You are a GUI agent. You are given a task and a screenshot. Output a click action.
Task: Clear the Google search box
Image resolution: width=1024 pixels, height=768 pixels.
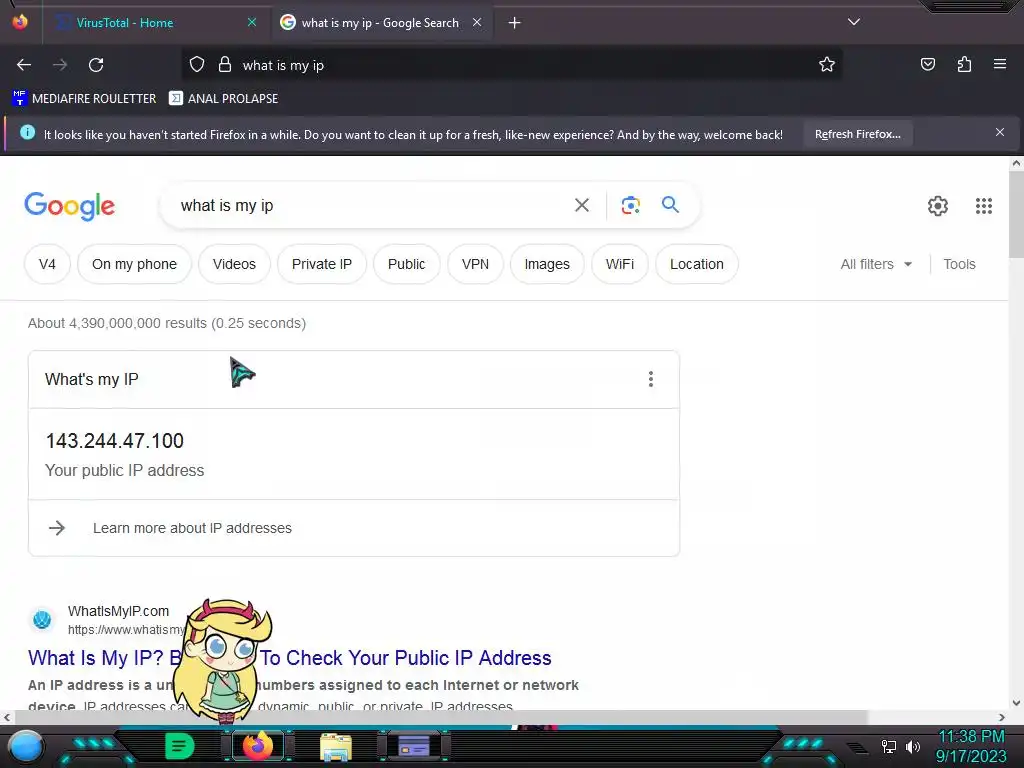click(582, 205)
